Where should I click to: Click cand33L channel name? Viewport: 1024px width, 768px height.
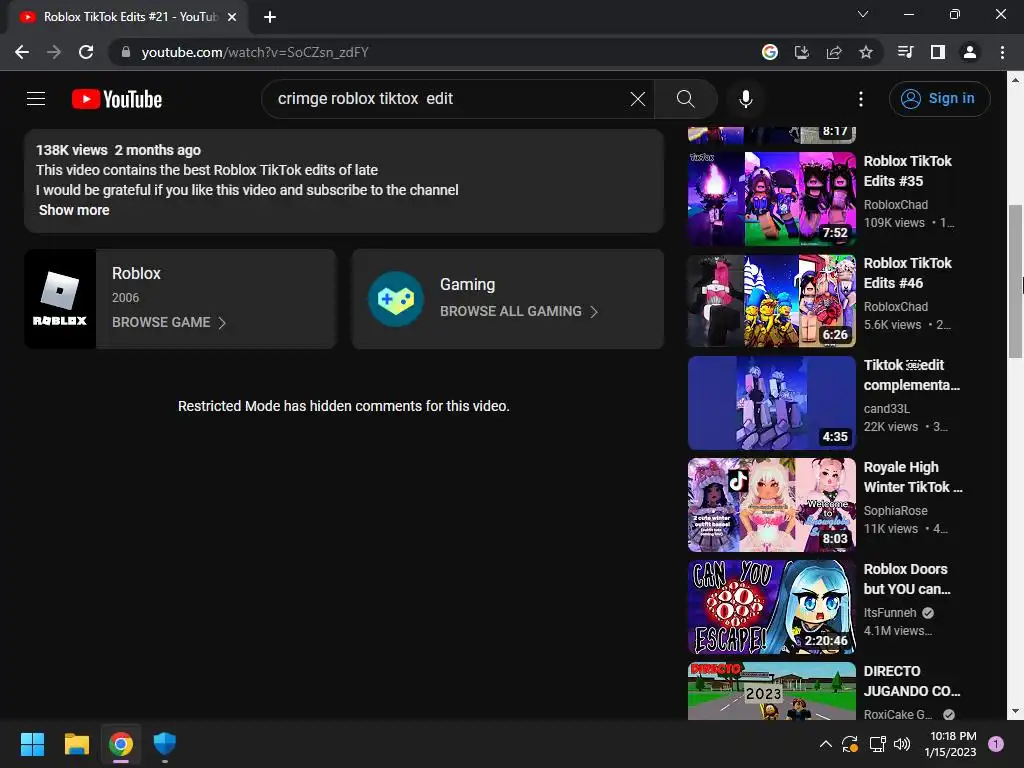tap(887, 409)
